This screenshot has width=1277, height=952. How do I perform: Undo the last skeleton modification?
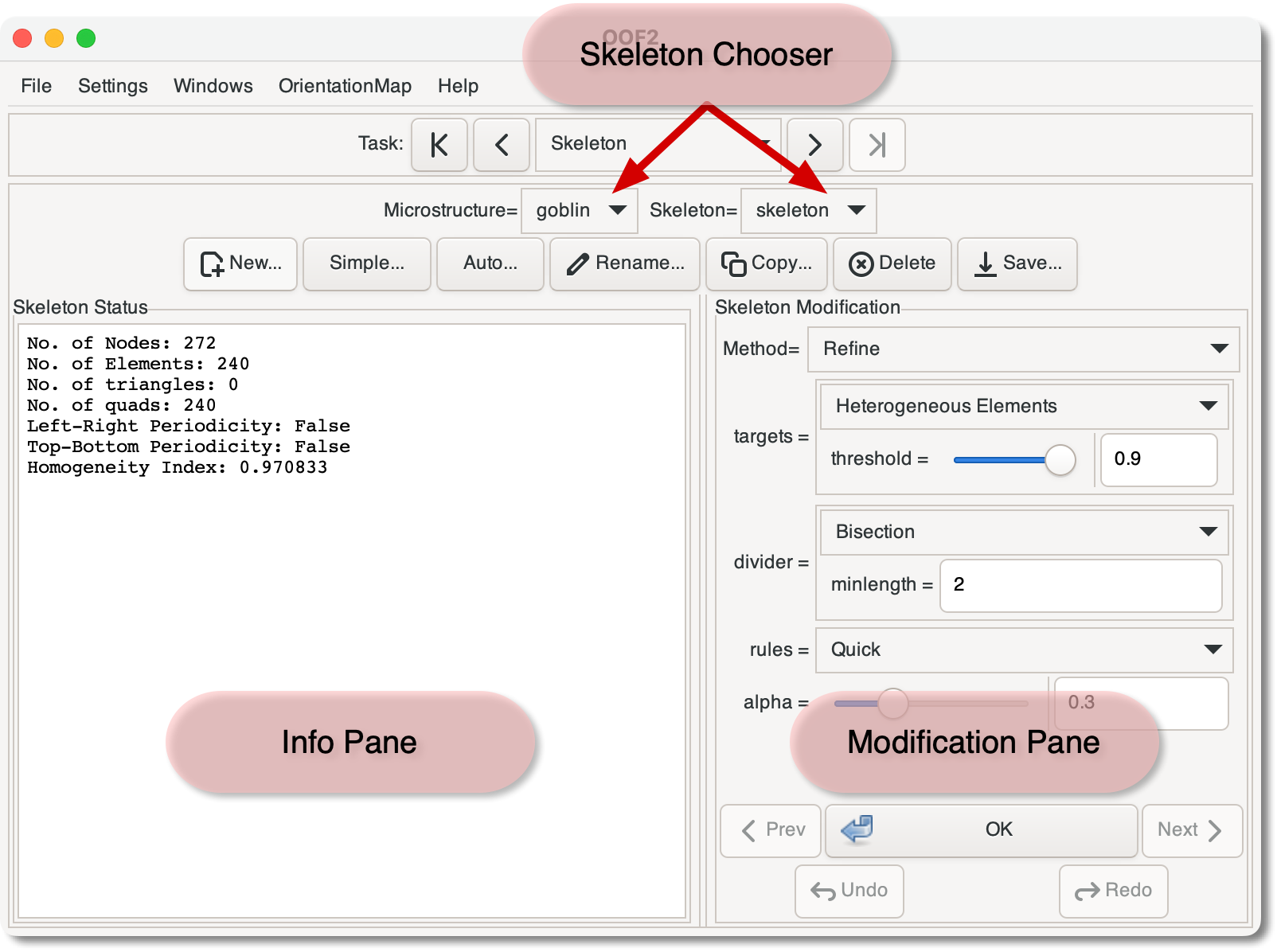849,891
